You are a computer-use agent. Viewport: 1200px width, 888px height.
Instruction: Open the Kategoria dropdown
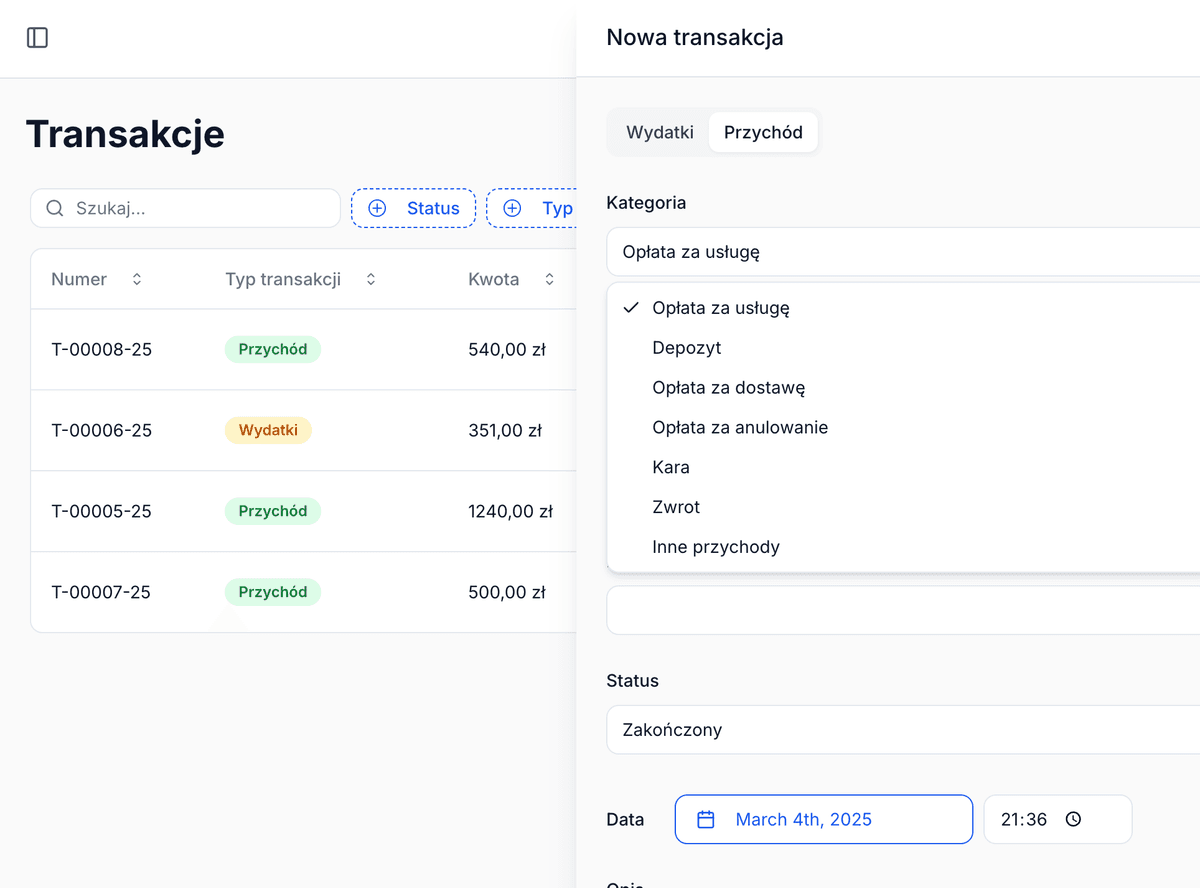pos(900,252)
